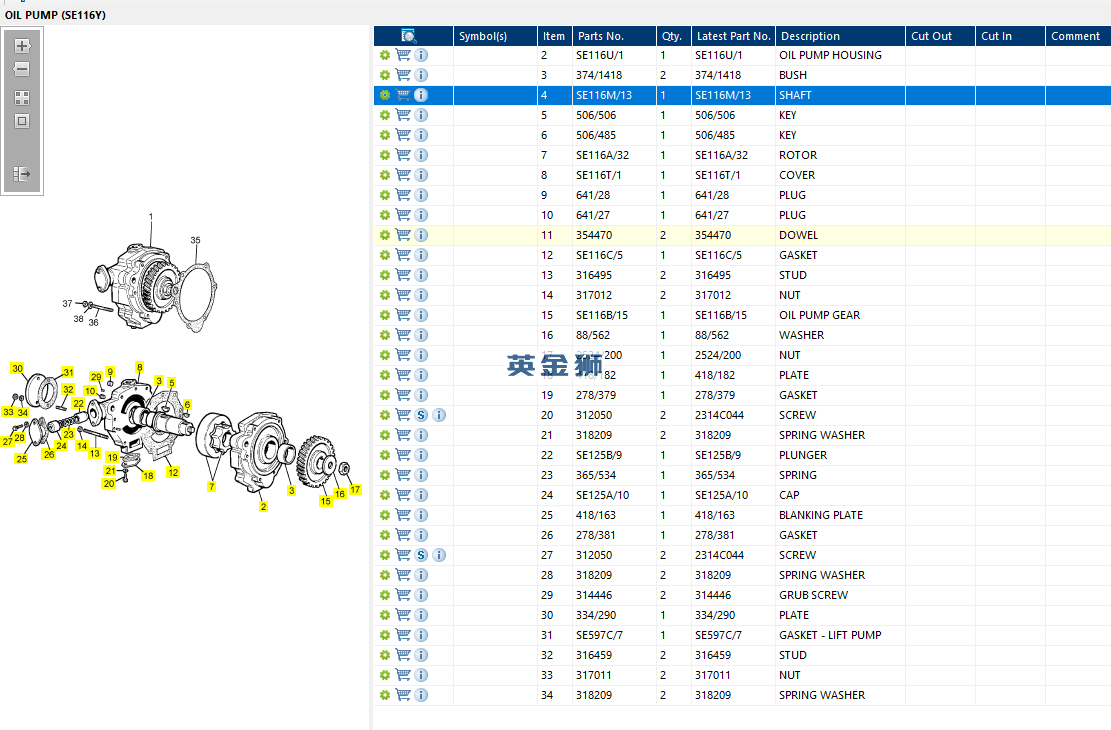The height and width of the screenshot is (730, 1111).
Task: Click the Parts No. column header
Action: (614, 36)
